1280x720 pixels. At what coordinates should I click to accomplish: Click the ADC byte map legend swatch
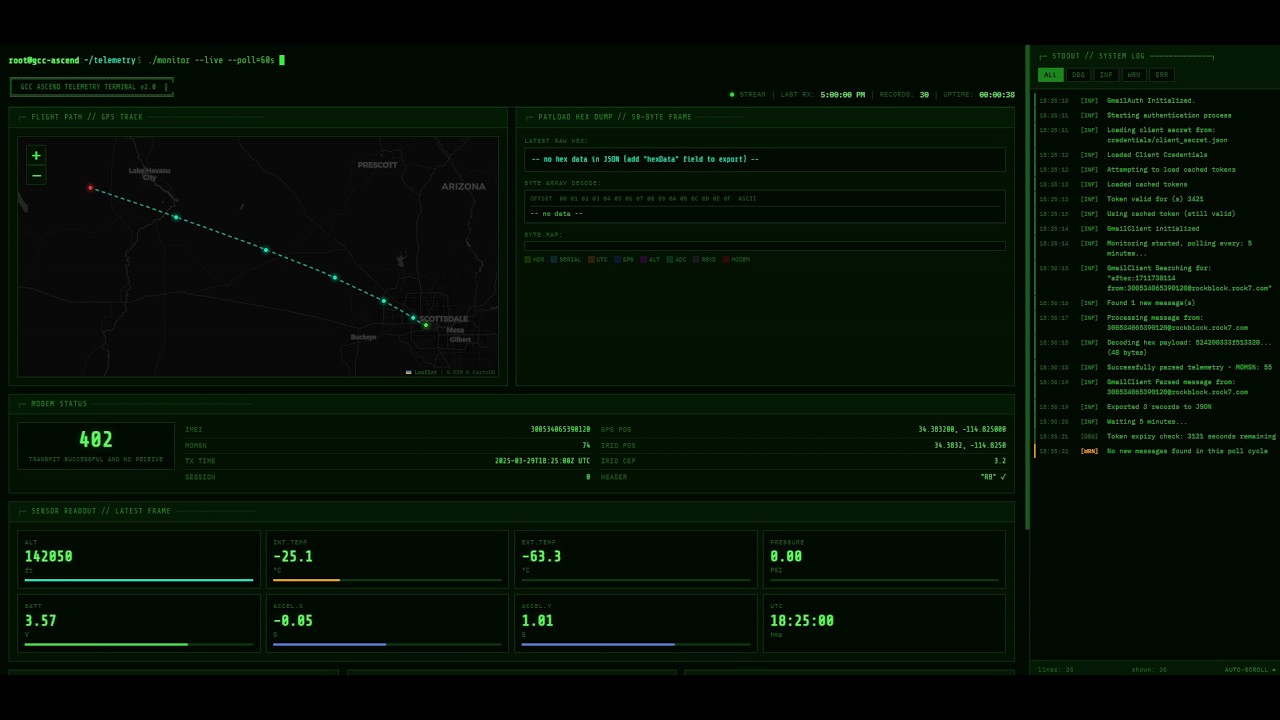[670, 260]
